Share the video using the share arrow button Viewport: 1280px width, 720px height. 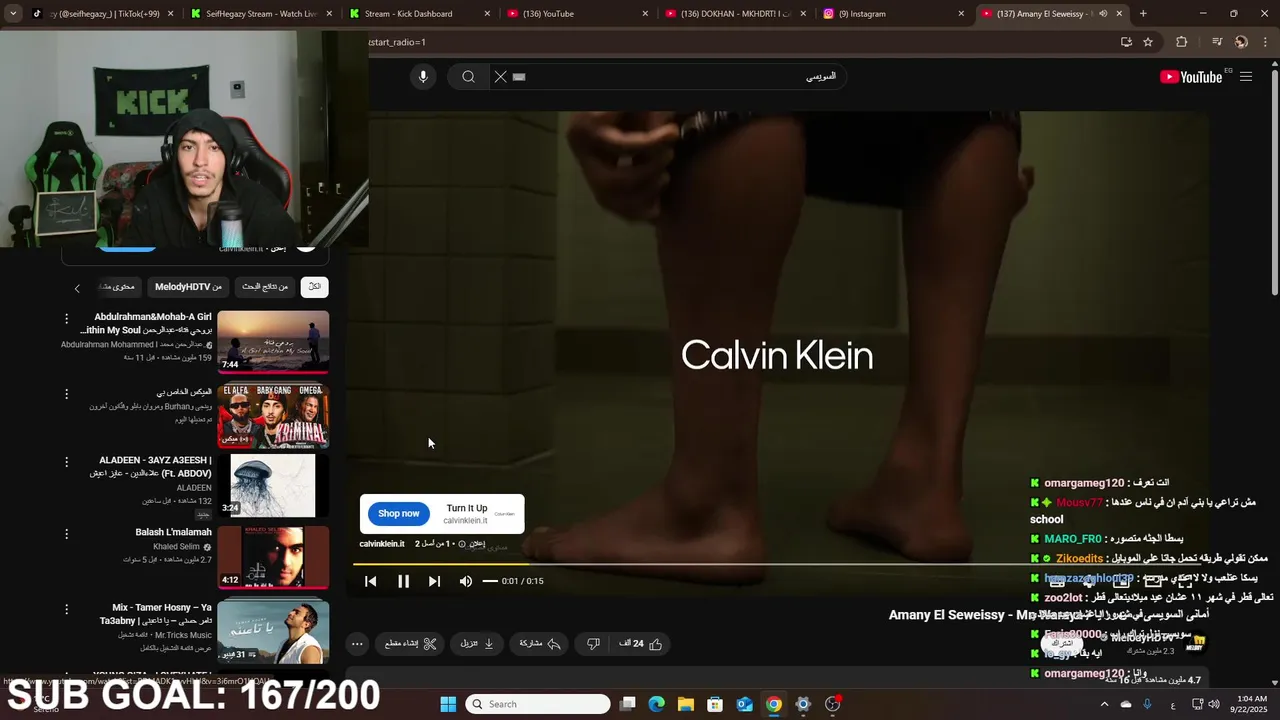coord(540,644)
